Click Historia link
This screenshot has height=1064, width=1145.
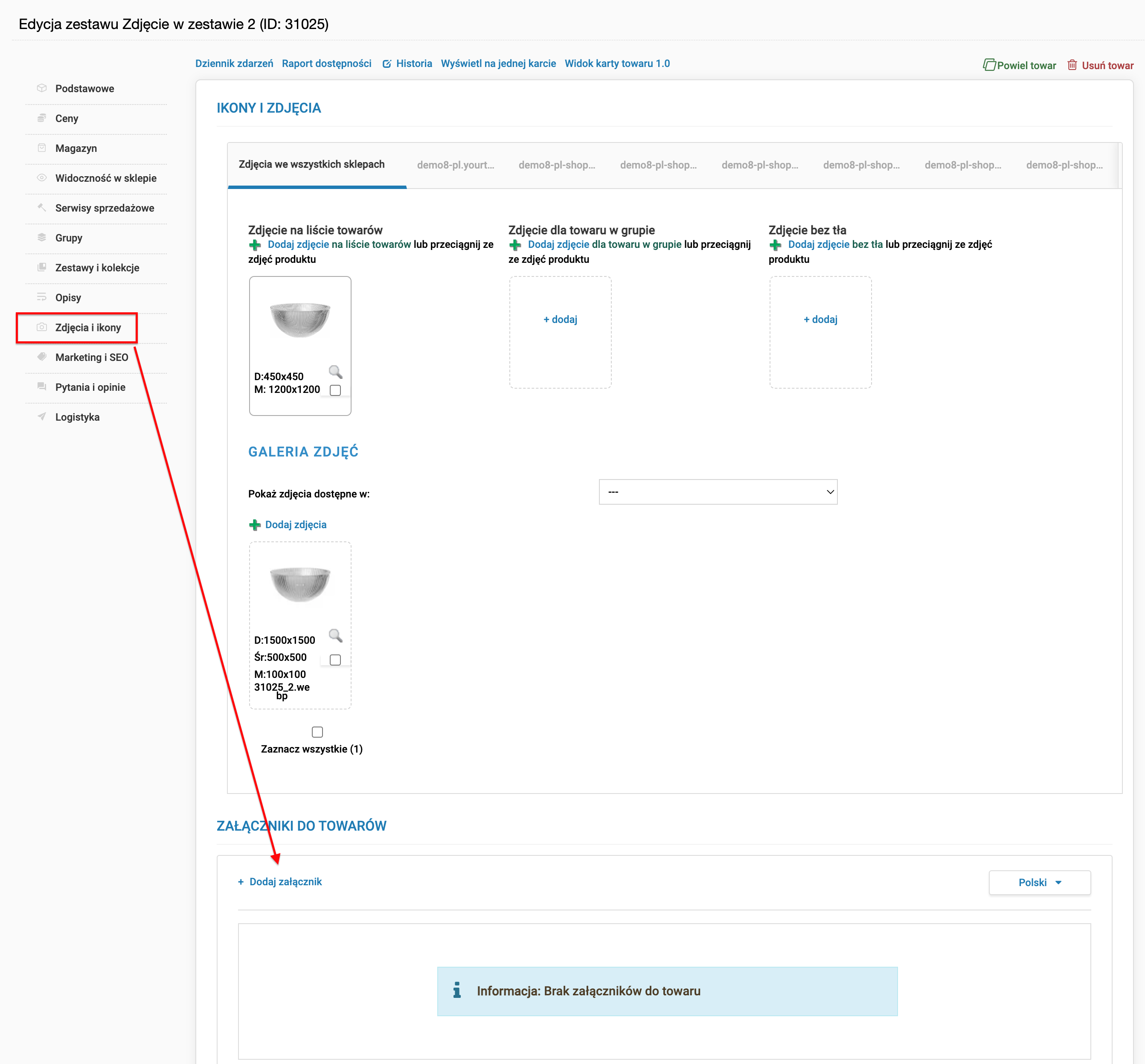pyautogui.click(x=414, y=64)
